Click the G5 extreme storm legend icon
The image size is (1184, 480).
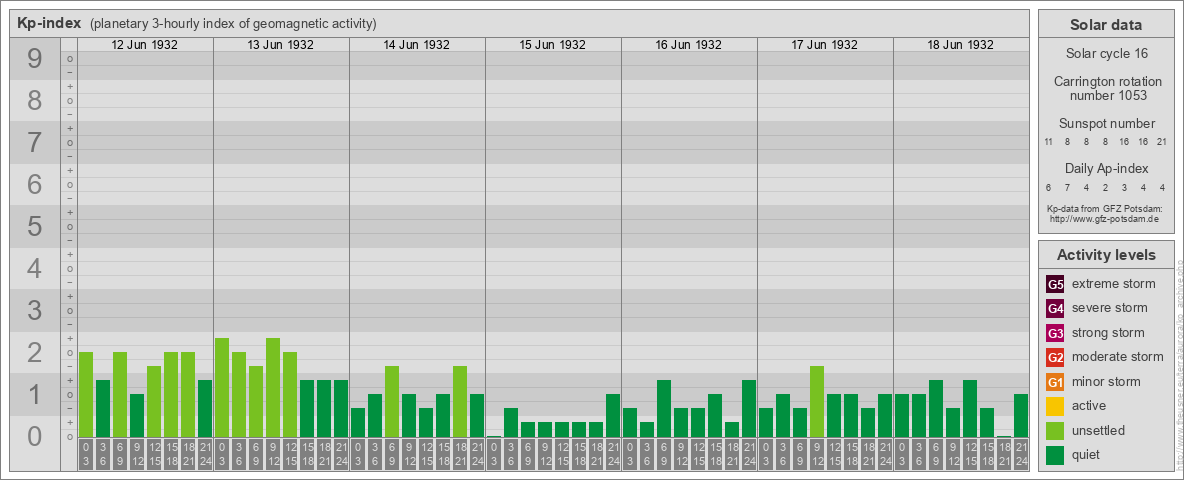pyautogui.click(x=1056, y=285)
